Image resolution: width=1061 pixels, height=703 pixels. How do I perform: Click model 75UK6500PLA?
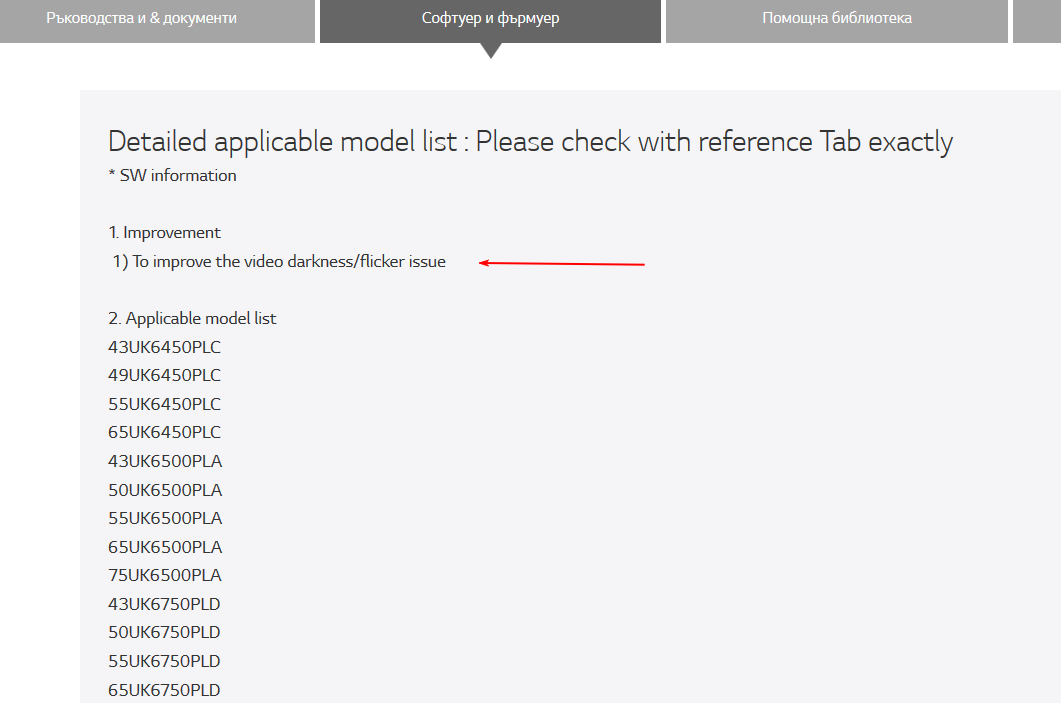coord(165,575)
